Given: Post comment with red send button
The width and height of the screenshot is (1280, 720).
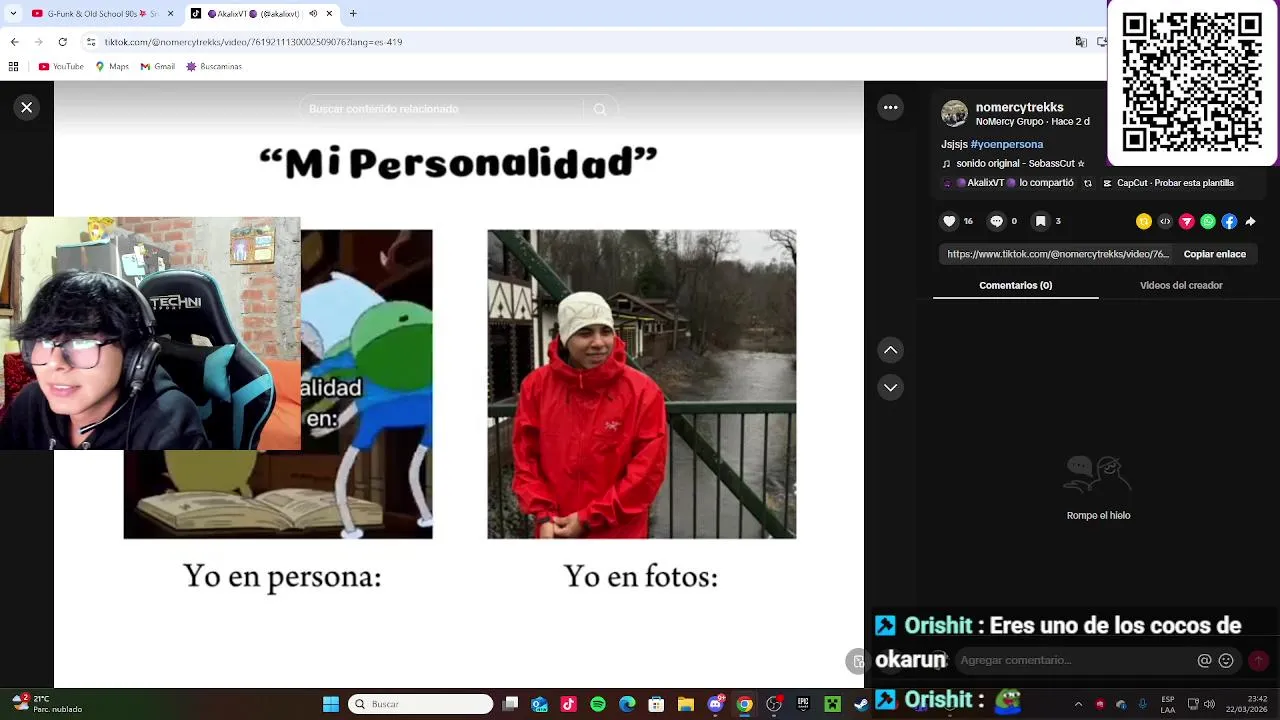Looking at the screenshot, I should point(1258,660).
